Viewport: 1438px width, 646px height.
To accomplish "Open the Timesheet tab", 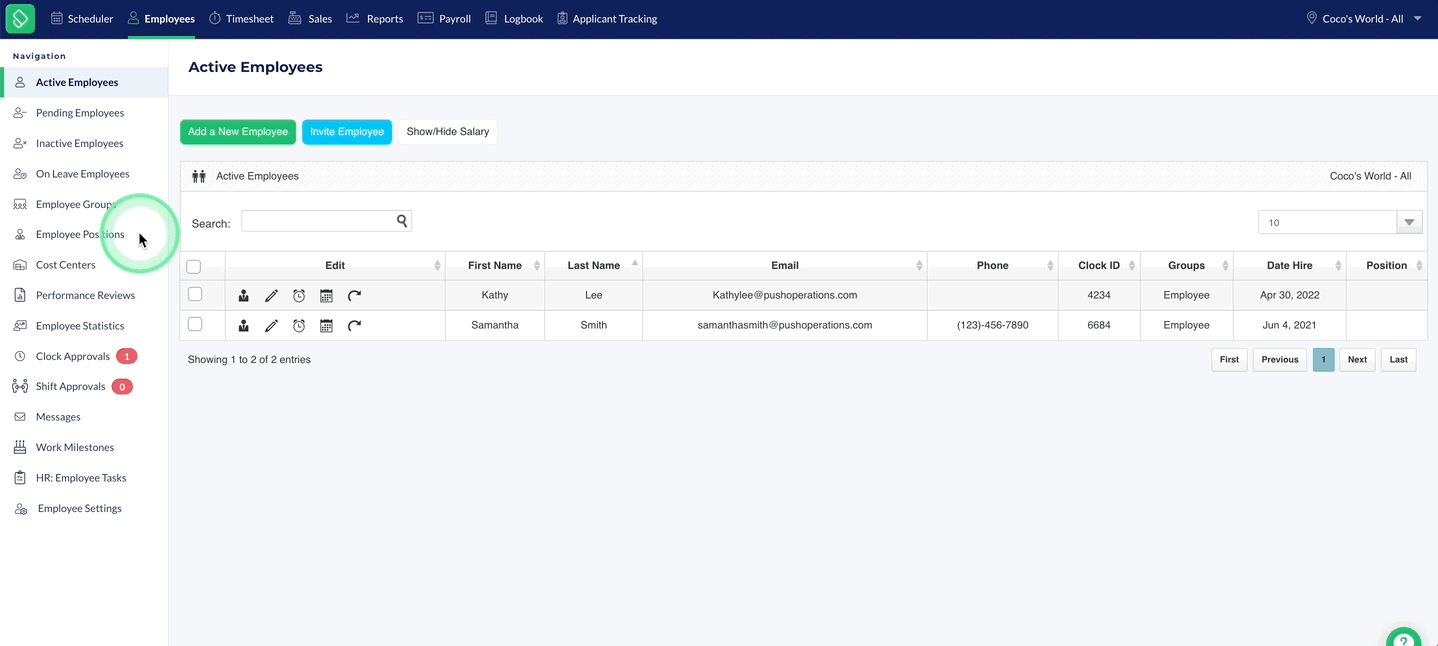I will 240,19.
